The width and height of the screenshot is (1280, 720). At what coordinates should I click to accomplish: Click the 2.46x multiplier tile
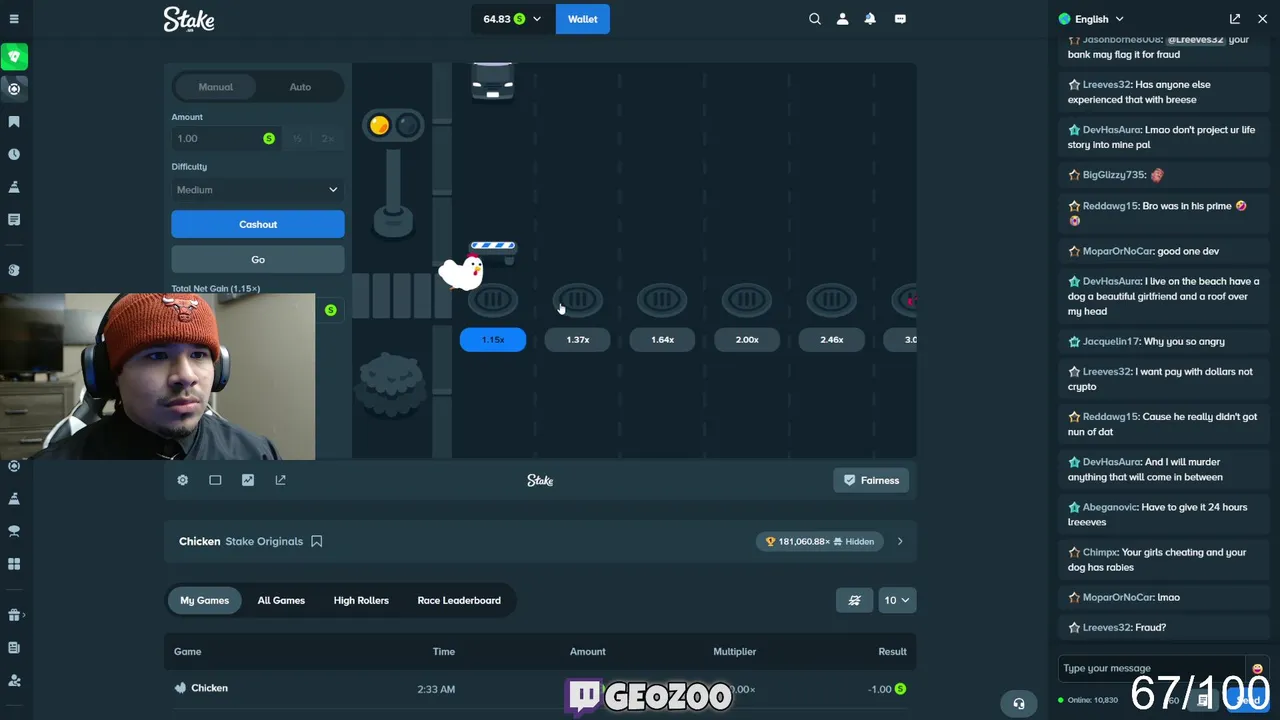tap(832, 340)
